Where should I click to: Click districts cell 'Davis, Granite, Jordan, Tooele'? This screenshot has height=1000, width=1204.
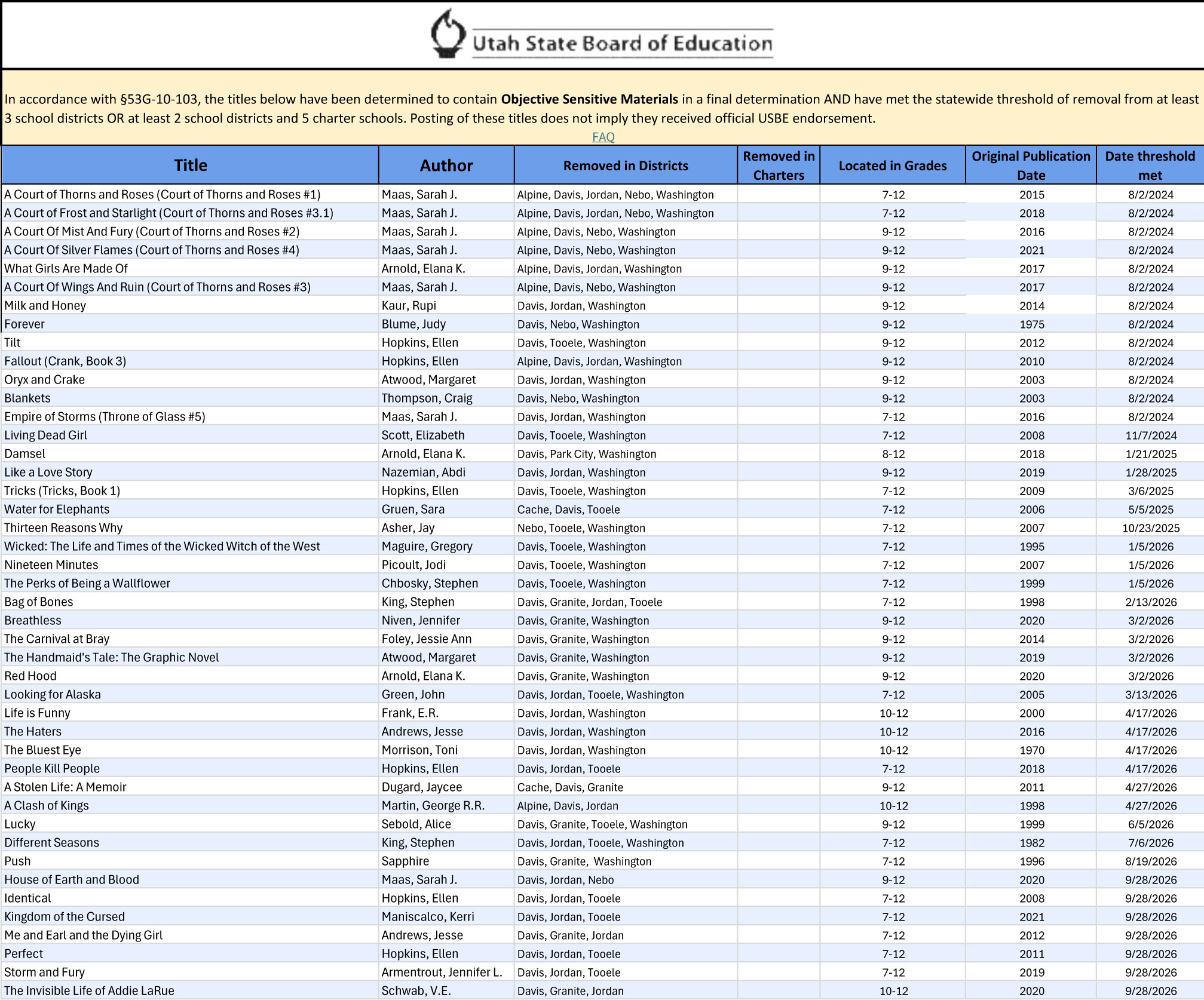coord(626,602)
